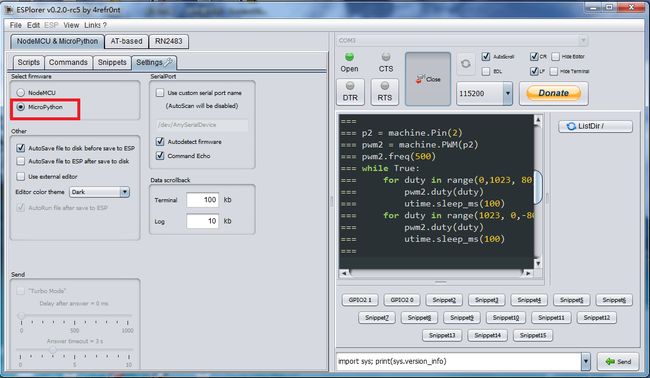Screen dimensions: 650x378
Task: Open the command history dropdown arrow
Action: pyautogui.click(x=585, y=361)
